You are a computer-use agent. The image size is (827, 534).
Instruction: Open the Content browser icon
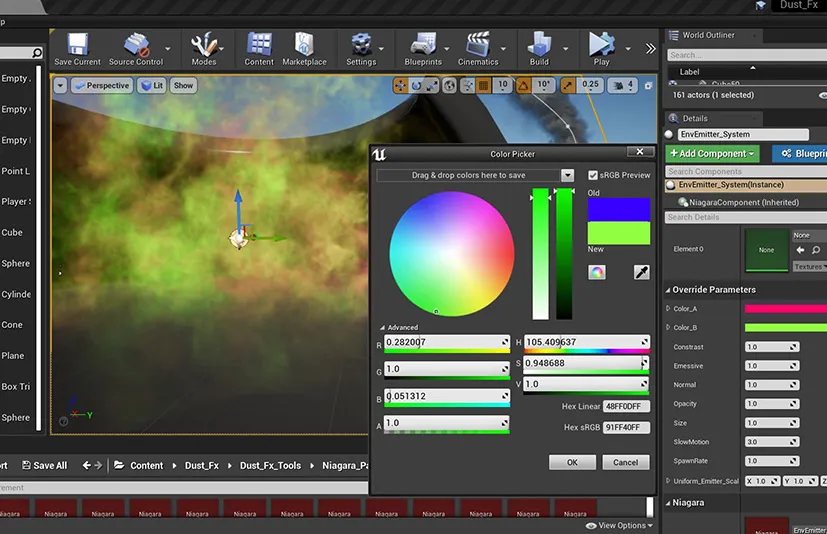259,49
